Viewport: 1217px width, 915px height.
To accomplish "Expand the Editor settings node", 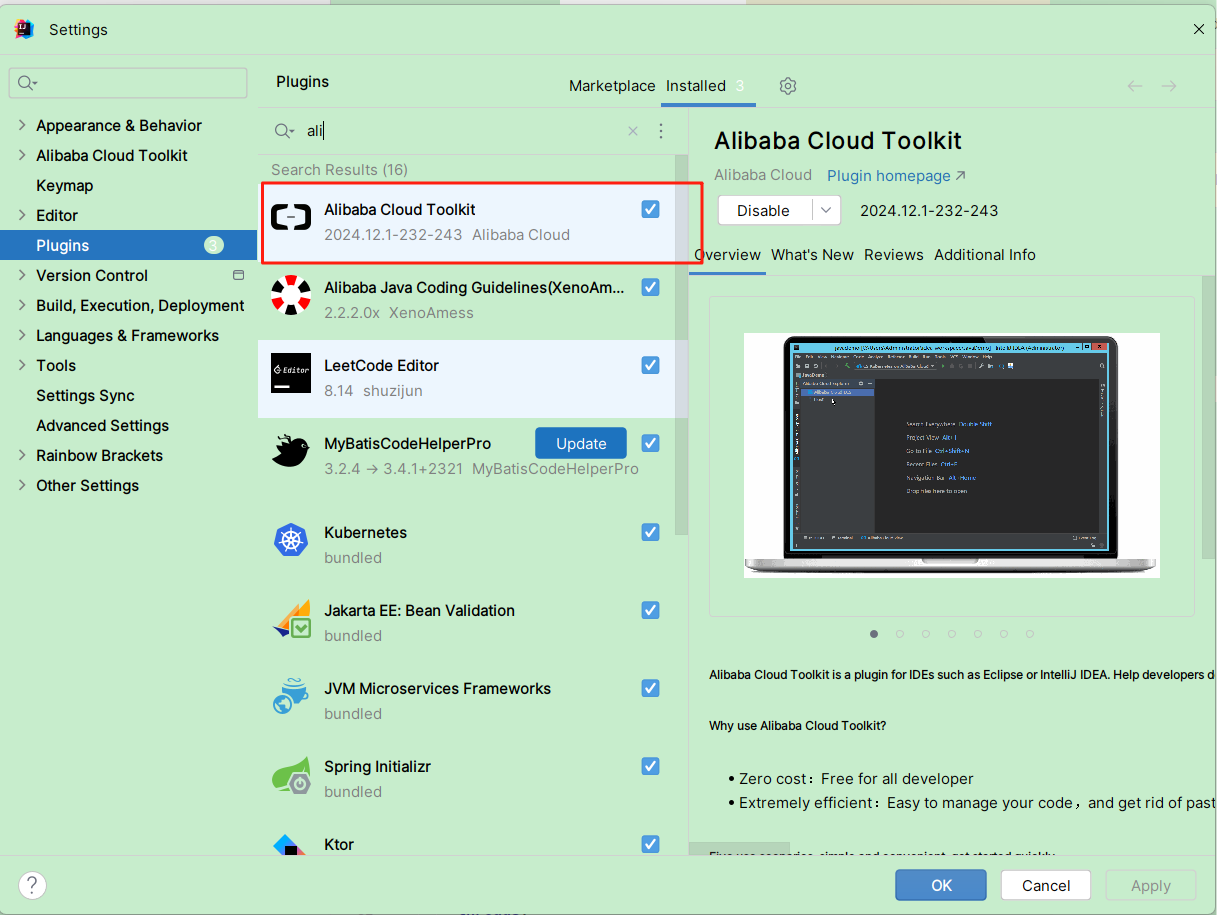I will (x=23, y=215).
